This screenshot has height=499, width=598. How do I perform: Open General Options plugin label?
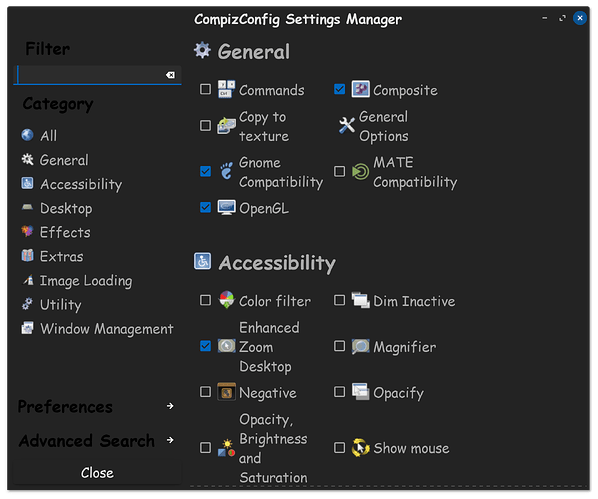pos(383,126)
